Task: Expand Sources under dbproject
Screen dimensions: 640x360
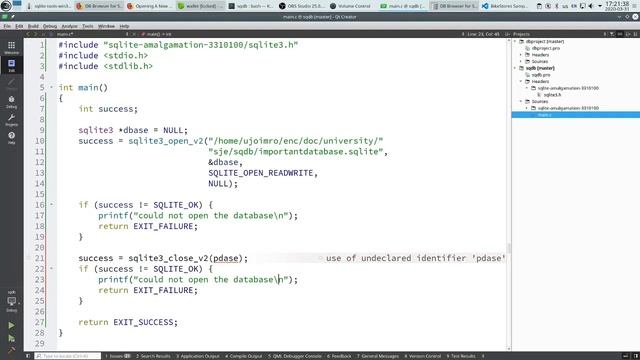Action: click(x=521, y=62)
